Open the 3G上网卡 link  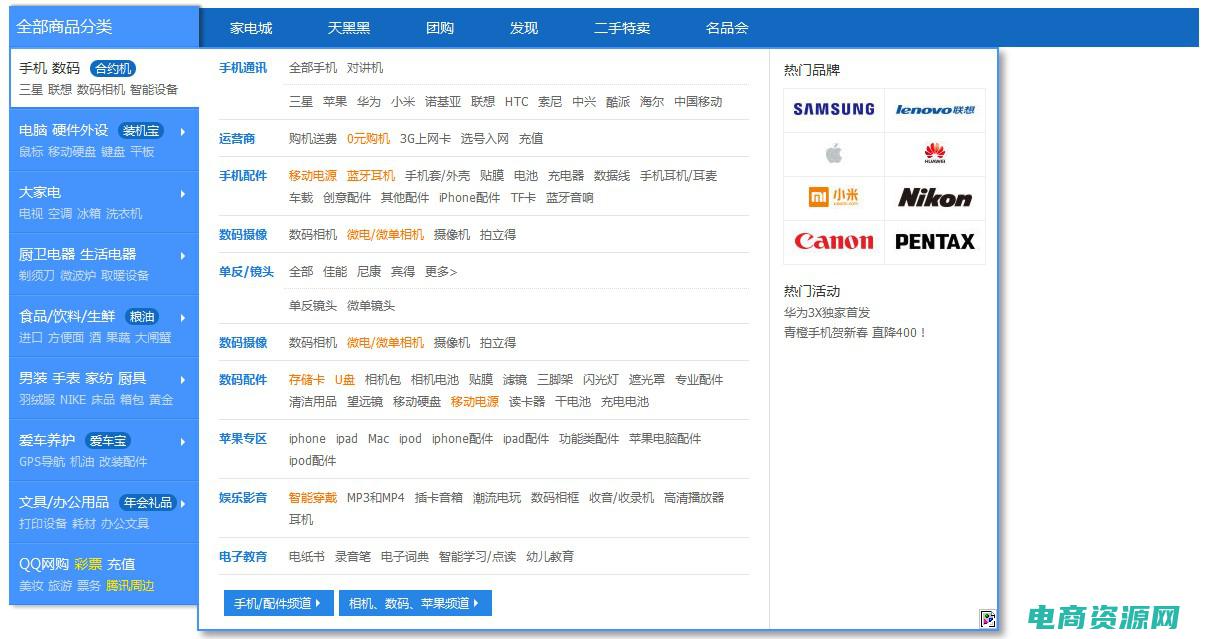coord(425,139)
